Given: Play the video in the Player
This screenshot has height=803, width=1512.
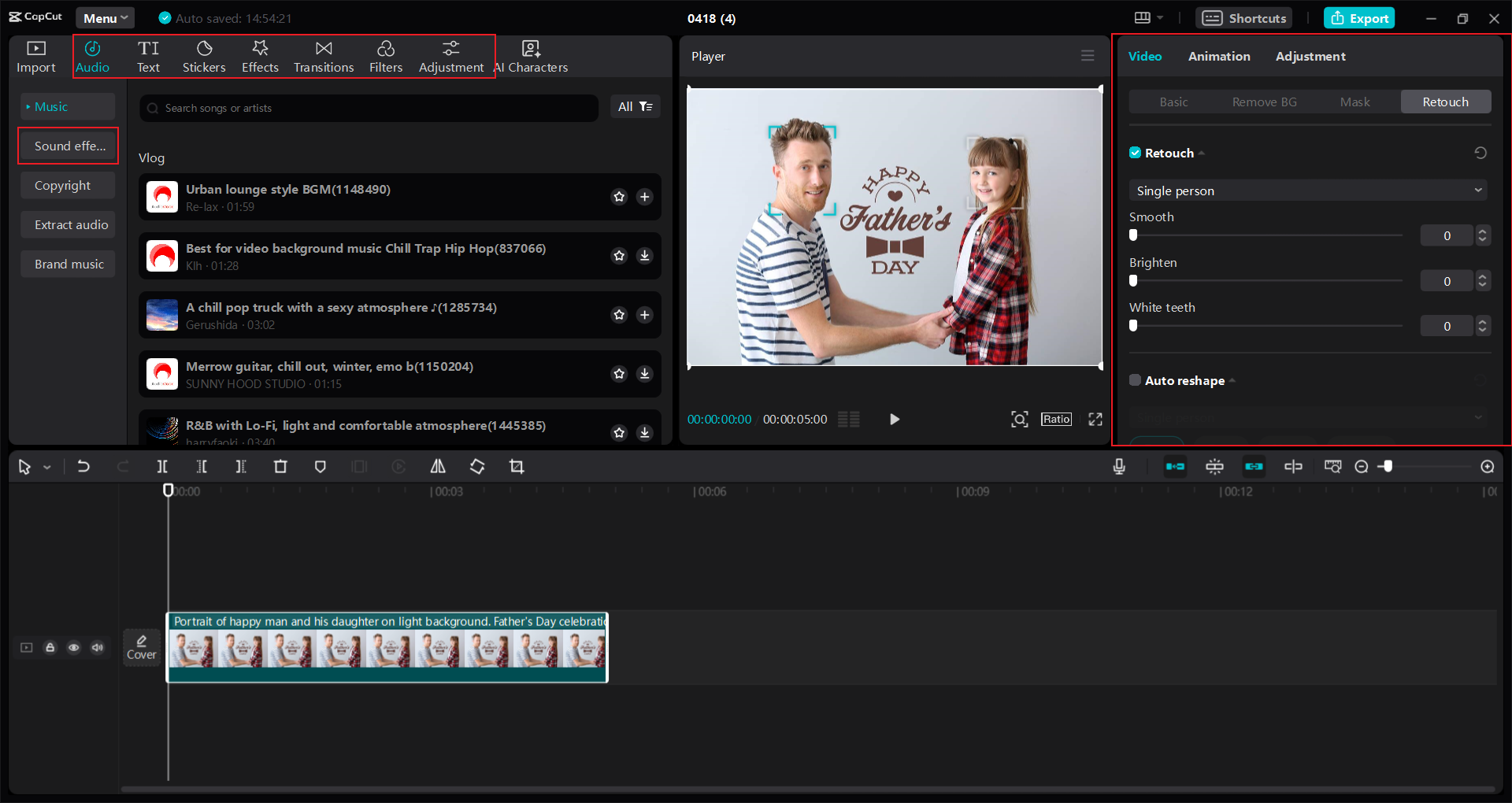Looking at the screenshot, I should pos(894,419).
